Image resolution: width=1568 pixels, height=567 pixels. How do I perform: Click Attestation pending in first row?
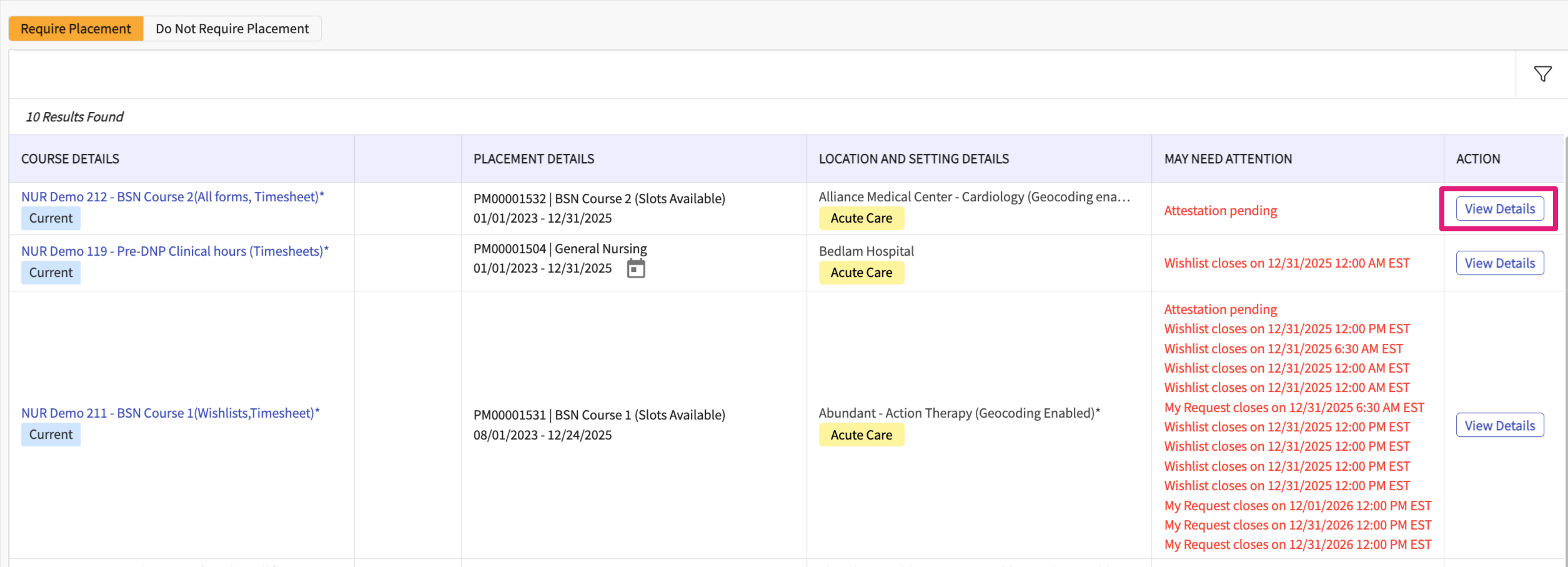(1220, 211)
